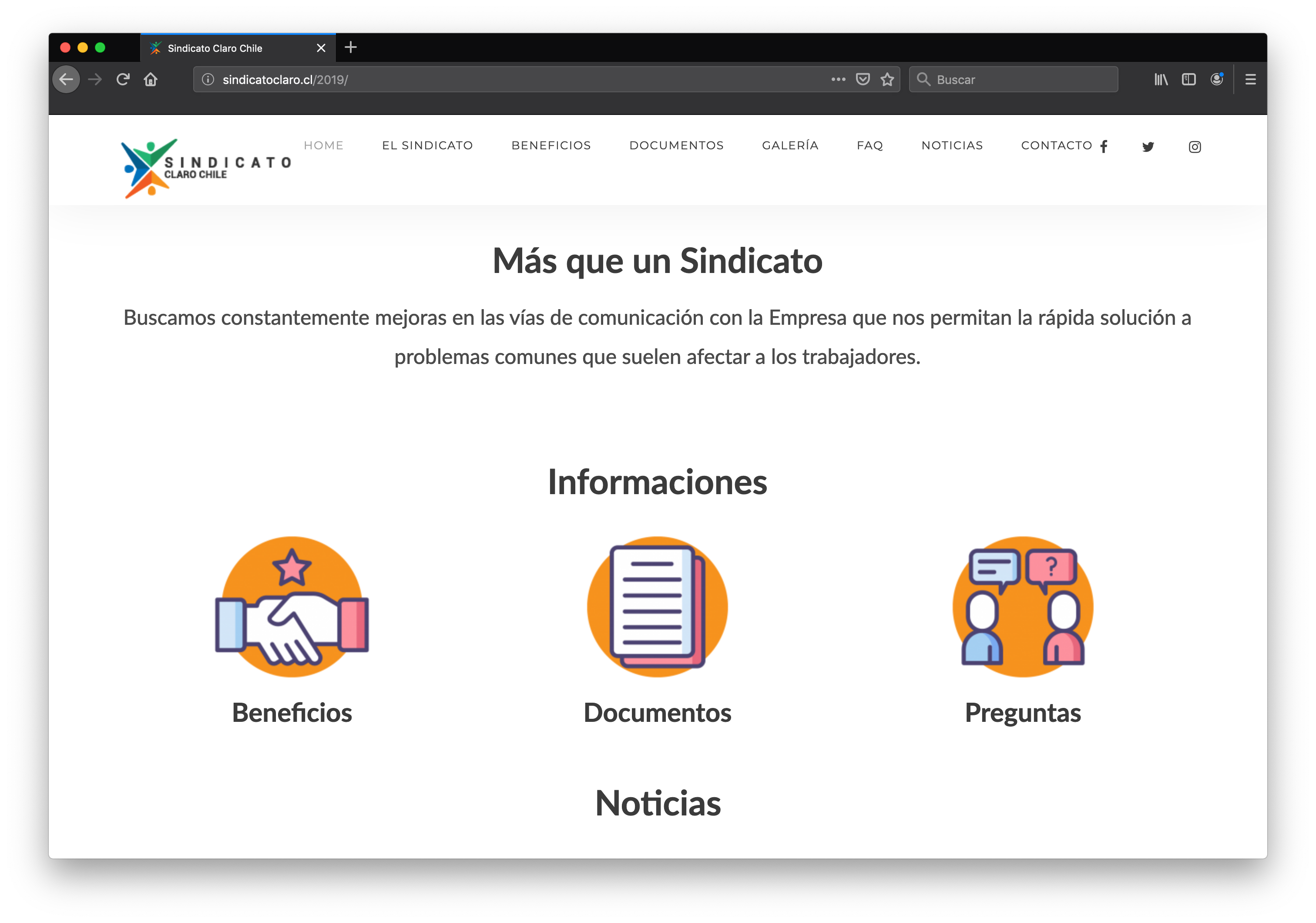Image resolution: width=1316 pixels, height=923 pixels.
Task: Open the page actions three-dot menu
Action: (x=838, y=80)
